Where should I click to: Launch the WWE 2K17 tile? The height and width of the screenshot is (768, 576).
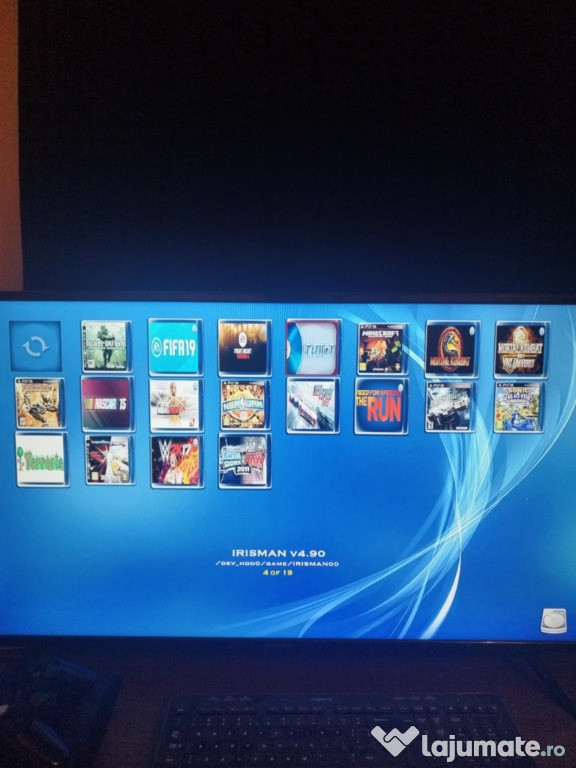tap(176, 461)
